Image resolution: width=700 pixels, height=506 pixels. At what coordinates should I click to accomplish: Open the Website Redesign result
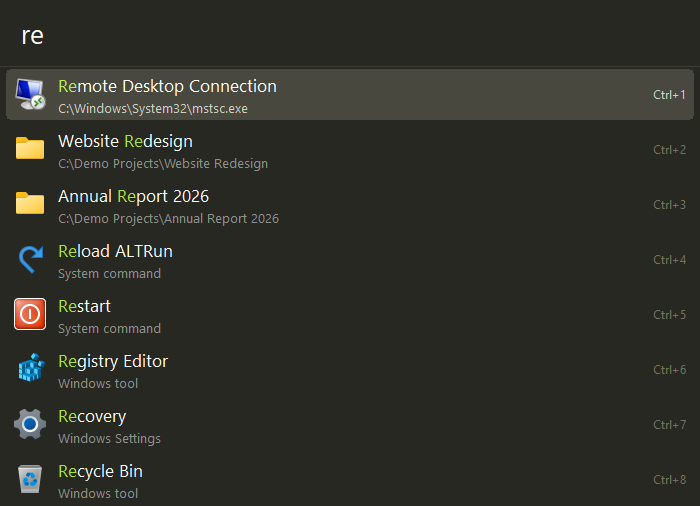tap(350, 150)
